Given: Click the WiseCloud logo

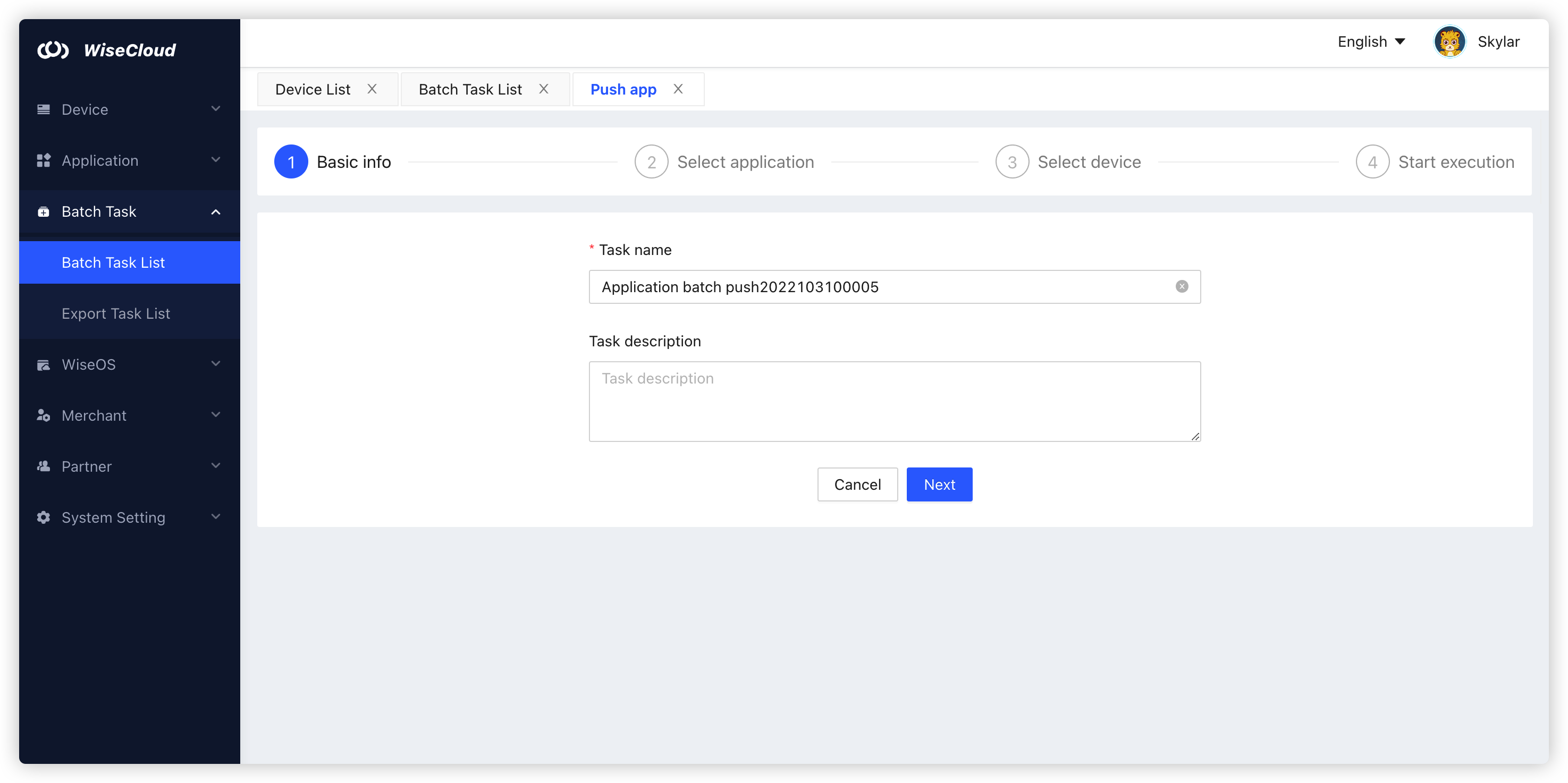Looking at the screenshot, I should coord(107,50).
